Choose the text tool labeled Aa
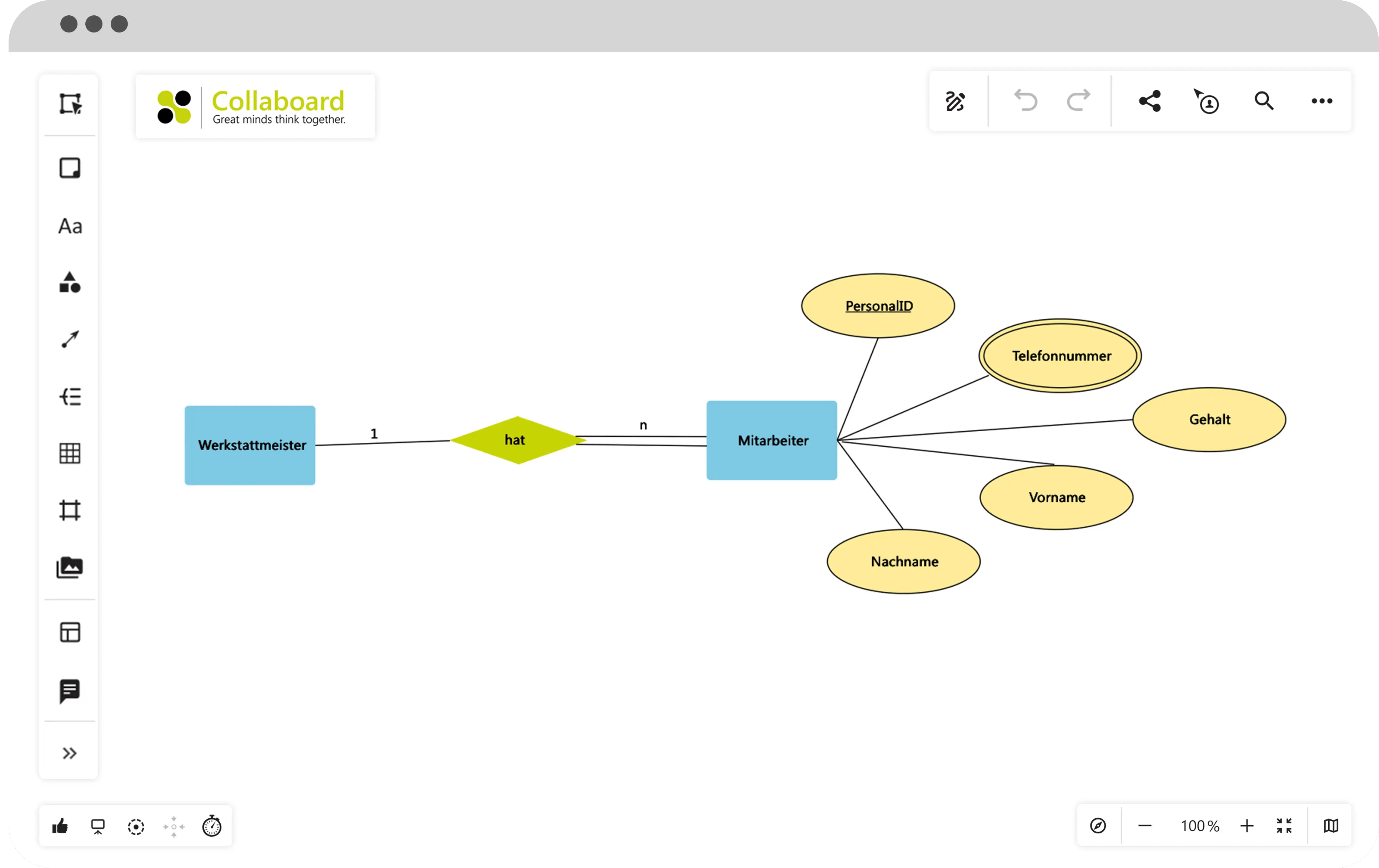The height and width of the screenshot is (868, 1379). (x=70, y=226)
